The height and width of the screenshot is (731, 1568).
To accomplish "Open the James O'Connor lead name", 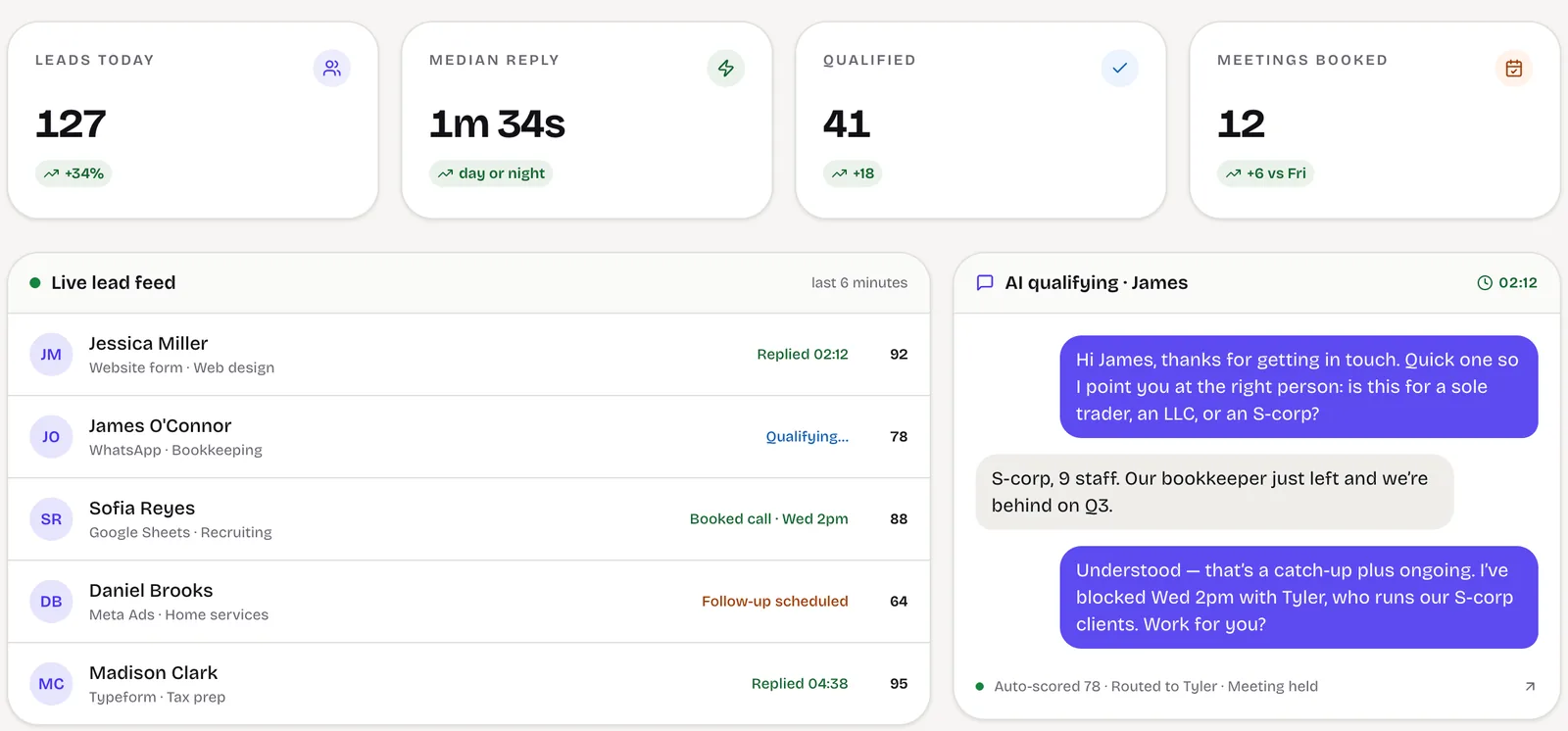I will [160, 426].
